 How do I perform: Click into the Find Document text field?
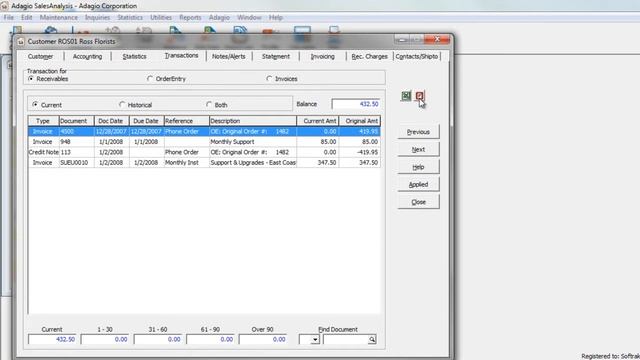click(x=346, y=340)
